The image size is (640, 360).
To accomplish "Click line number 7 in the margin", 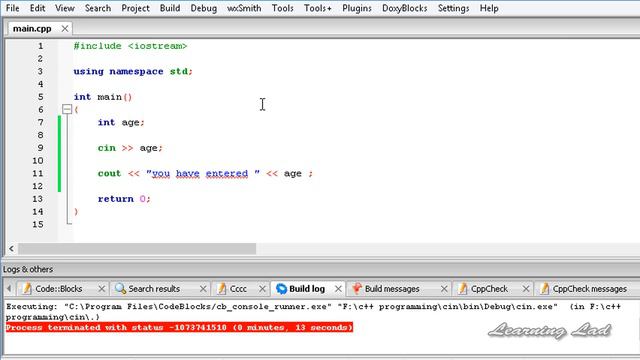I will (40, 122).
